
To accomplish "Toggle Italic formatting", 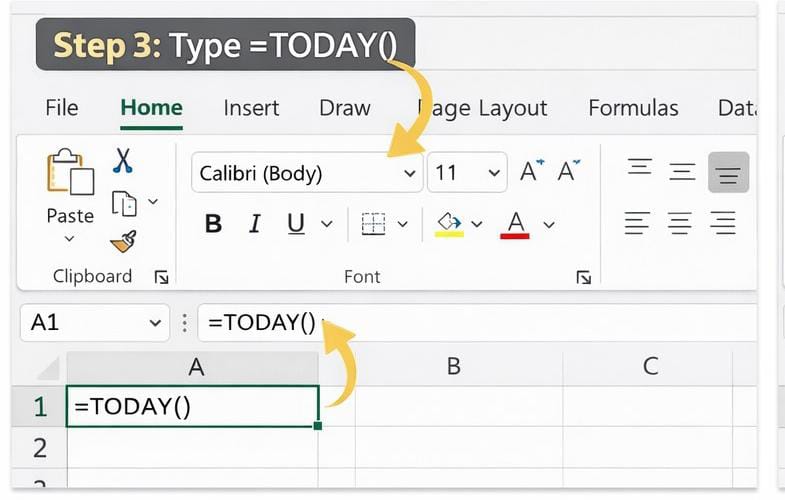I will (x=255, y=224).
